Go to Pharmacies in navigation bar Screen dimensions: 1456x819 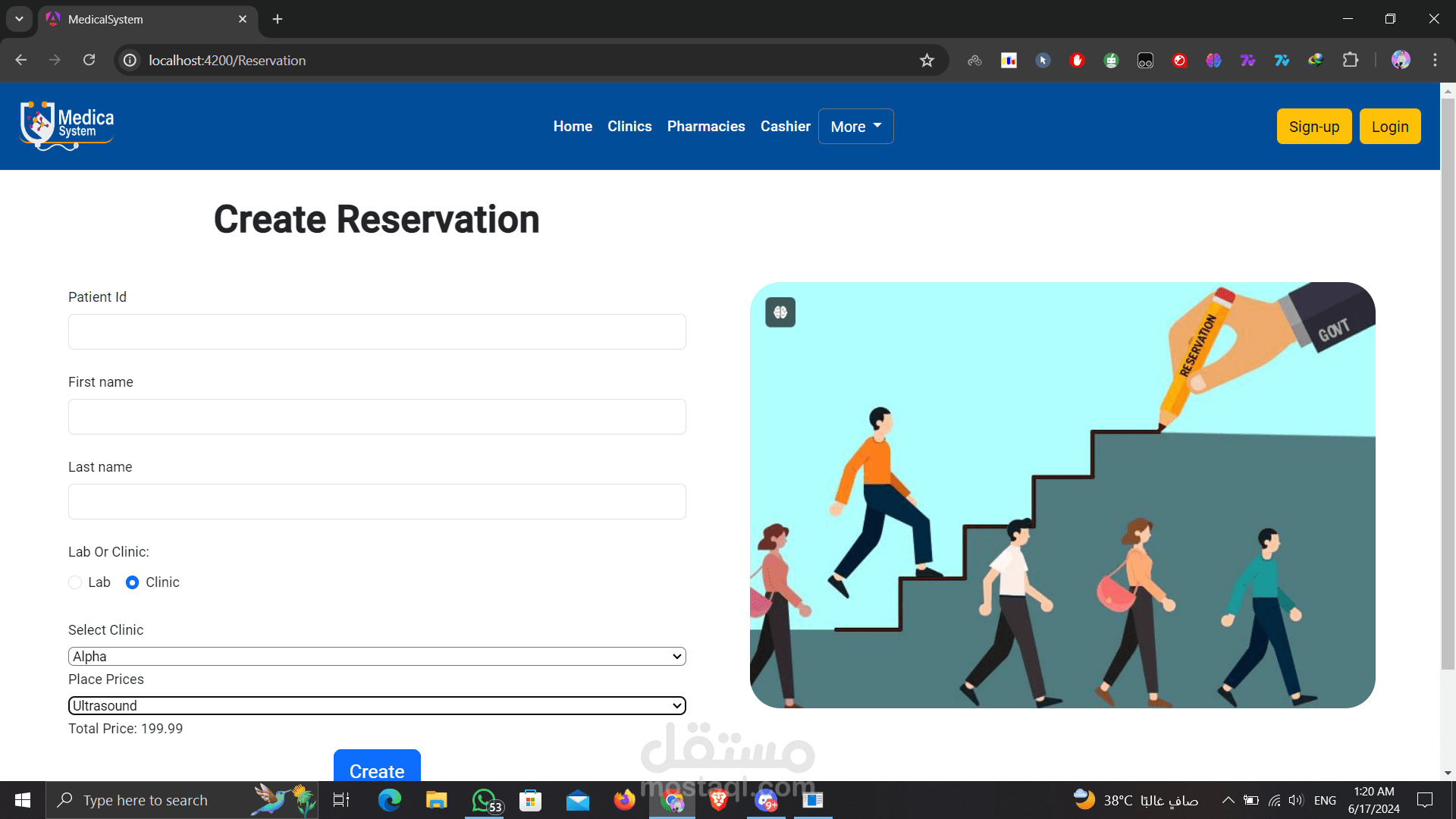705,127
